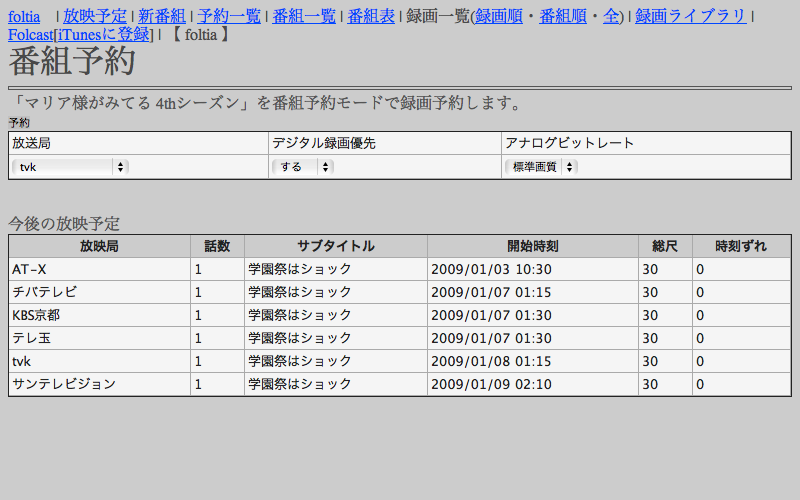Click the 放映局 column header
The height and width of the screenshot is (500, 800).
pos(99,246)
